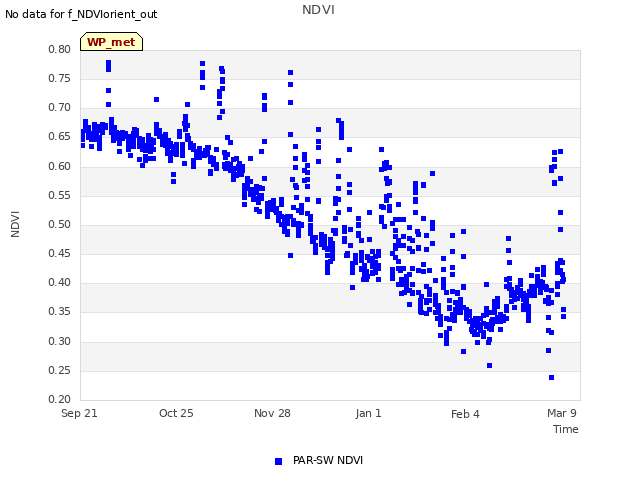Viewport: 640px width, 480px height.
Task: Click the 0.65 y-axis tick value
Action: click(x=60, y=137)
